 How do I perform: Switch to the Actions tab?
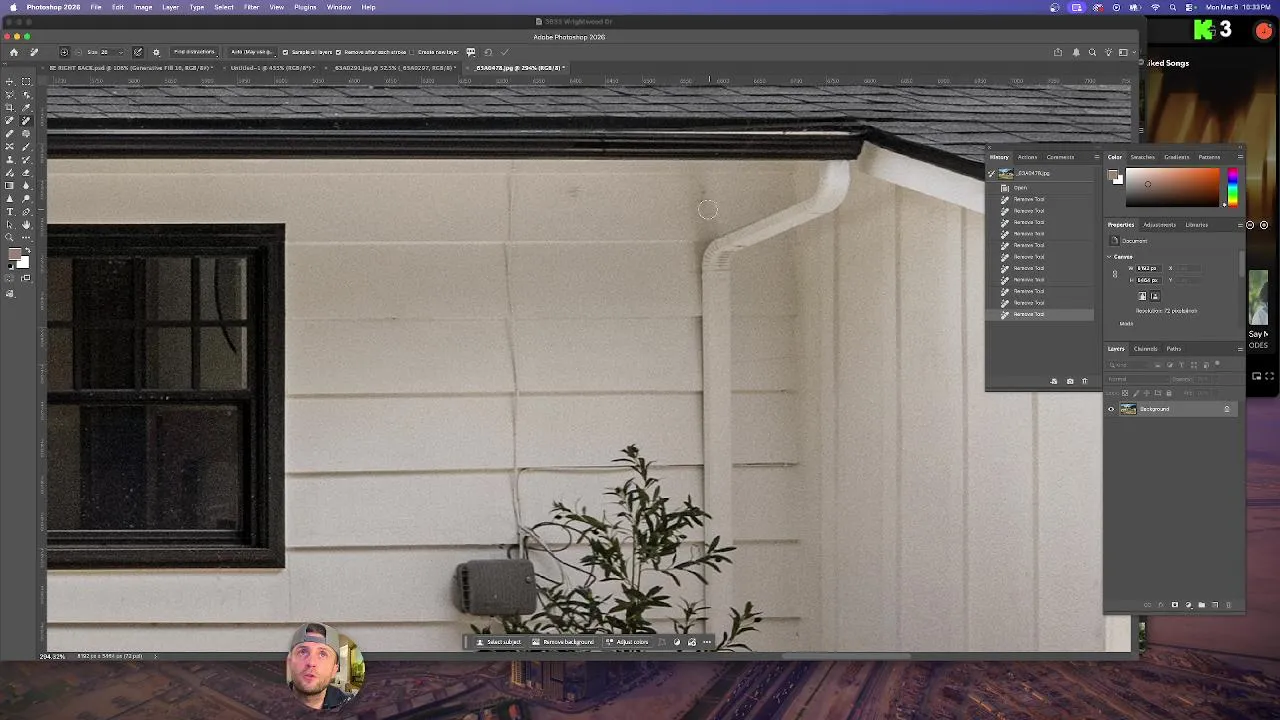coord(1027,157)
